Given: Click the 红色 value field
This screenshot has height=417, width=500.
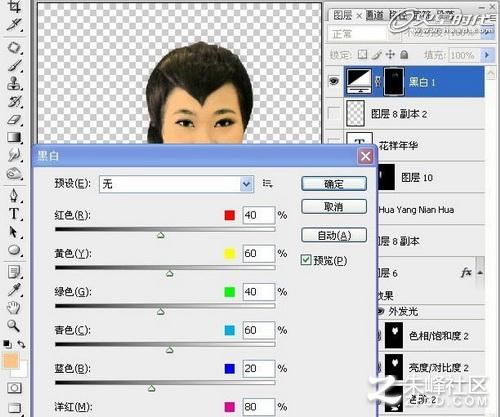Looking at the screenshot, I should coord(259,215).
